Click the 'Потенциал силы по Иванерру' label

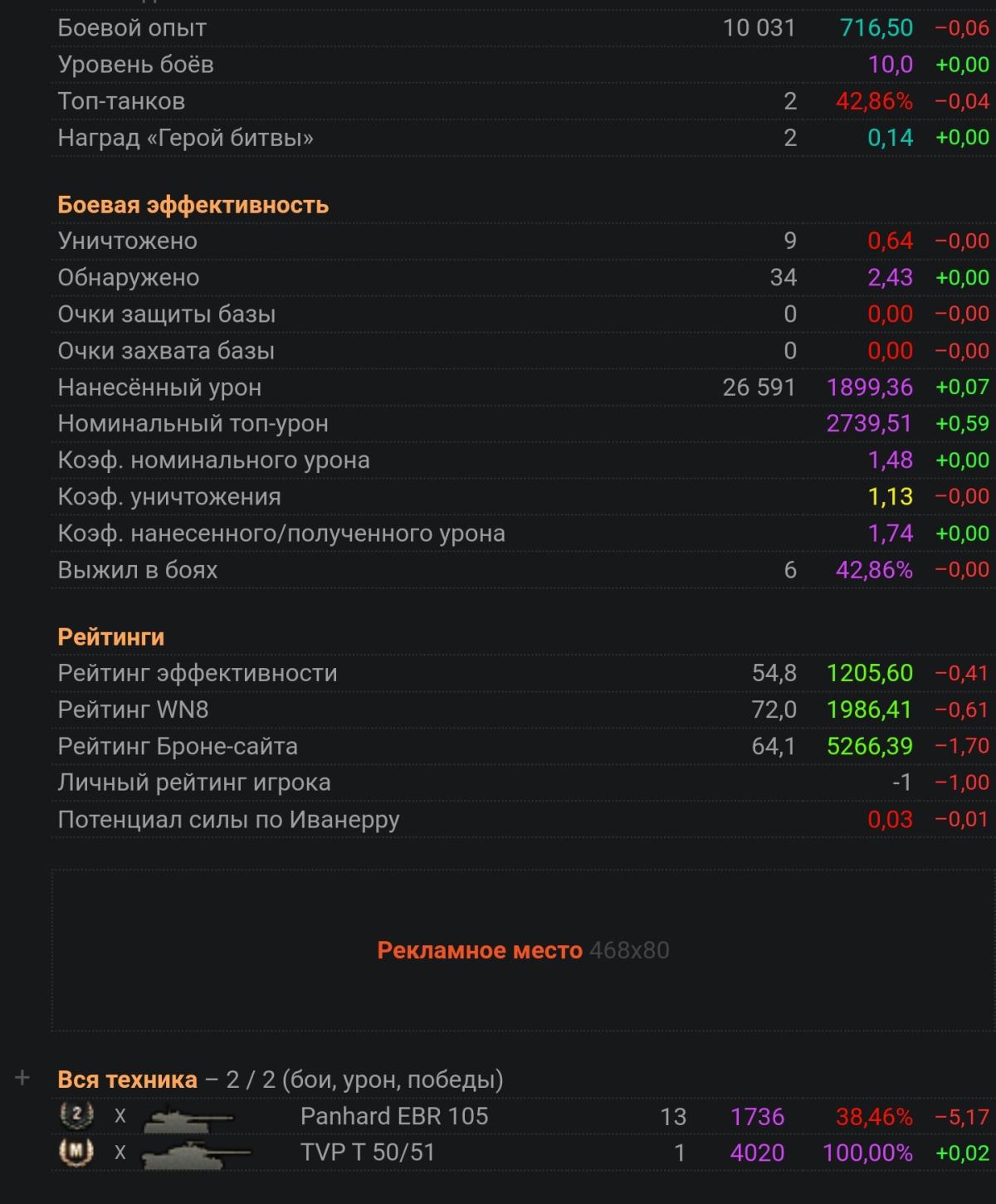tap(228, 820)
